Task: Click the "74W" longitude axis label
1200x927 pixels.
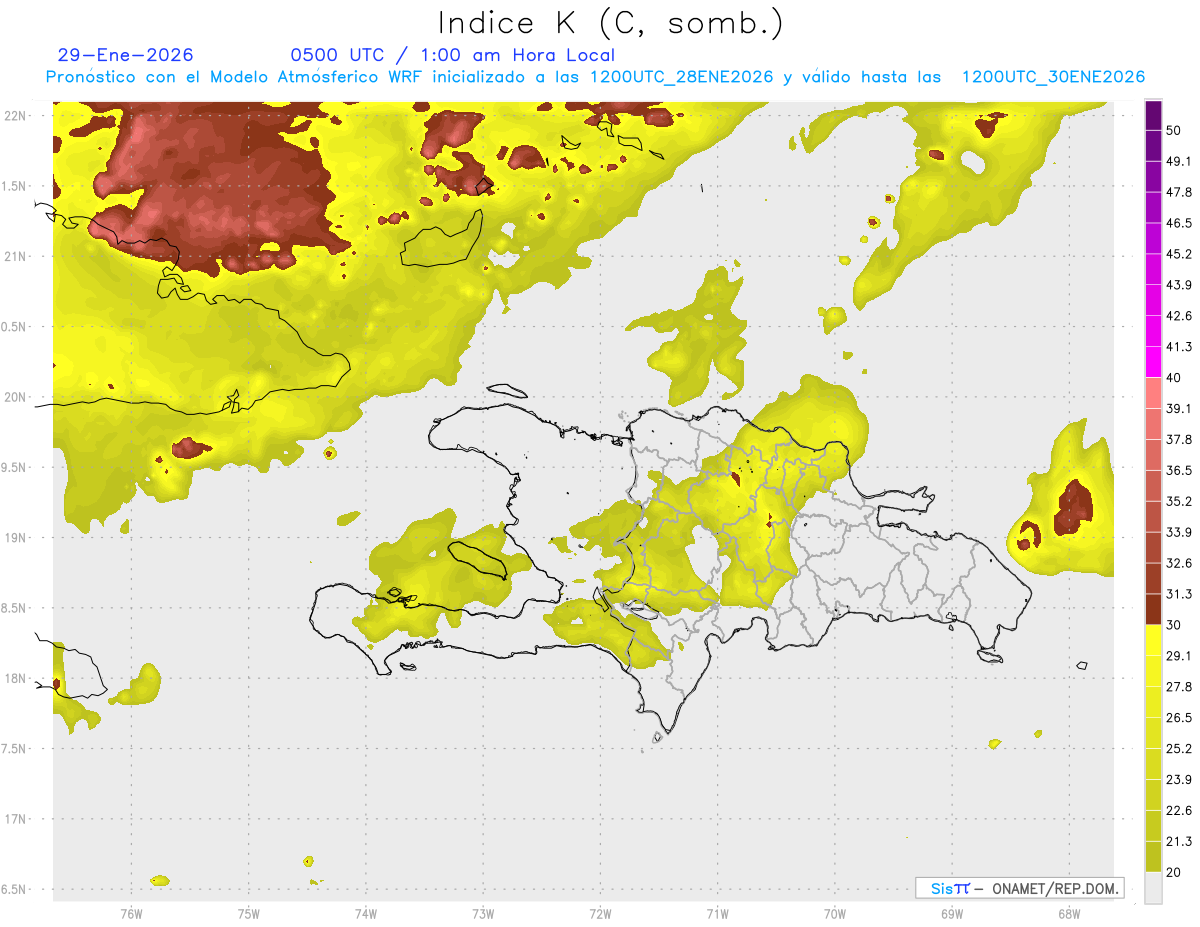Action: click(365, 914)
